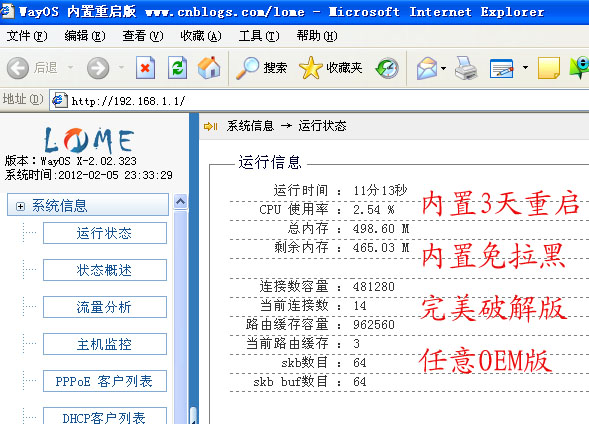Open Back button history dropdown arrow
The width and height of the screenshot is (589, 424).
tap(70, 68)
